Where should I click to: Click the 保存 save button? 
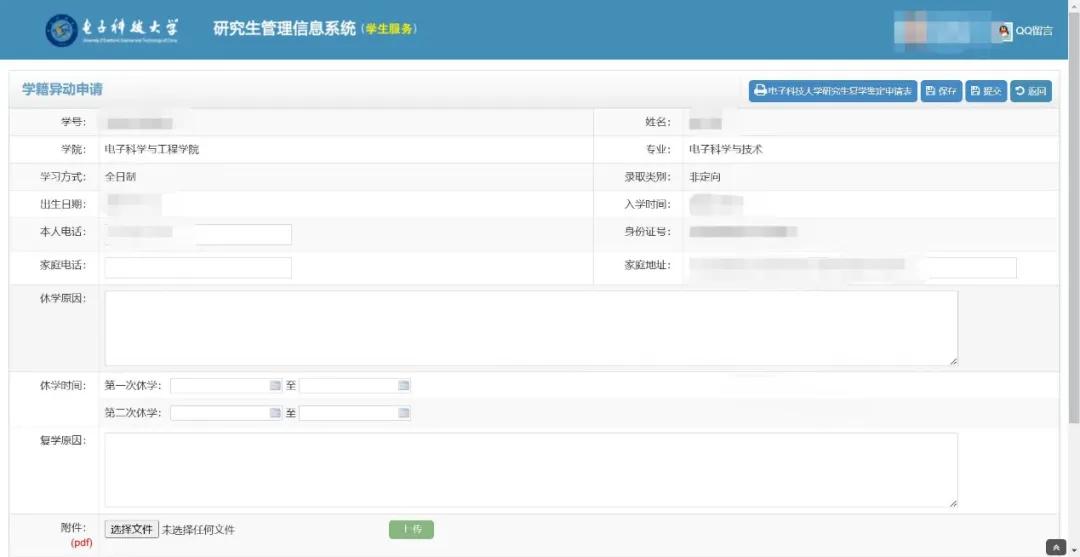click(941, 91)
